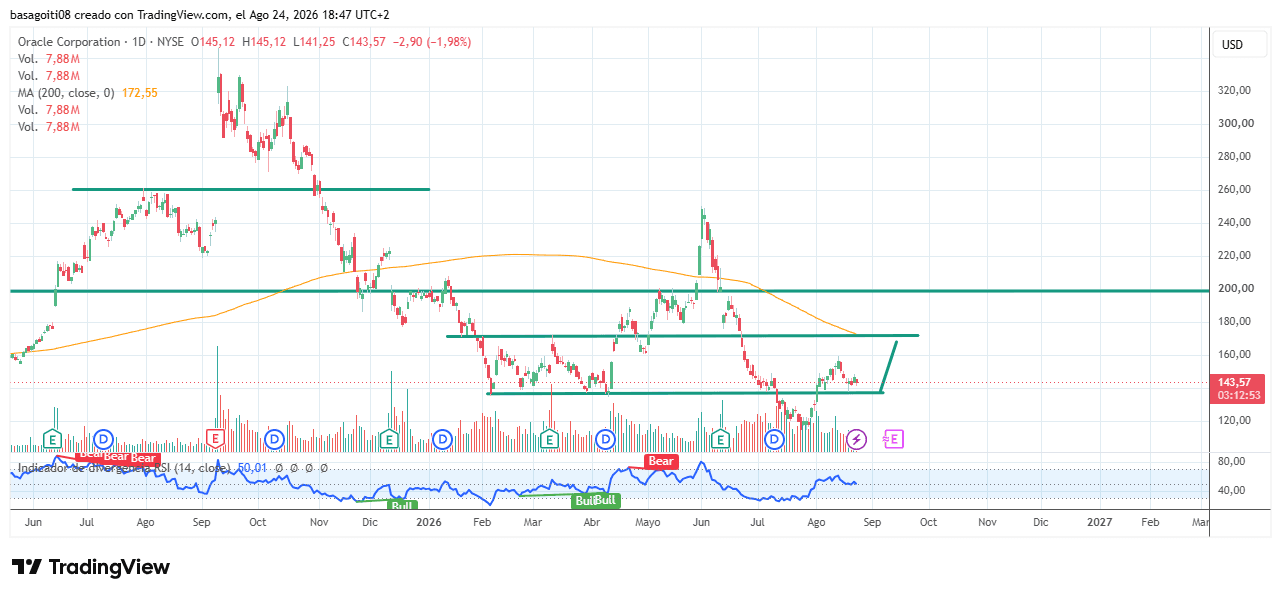Open the earnings E marker in December
1281x597 pixels.
pos(388,438)
